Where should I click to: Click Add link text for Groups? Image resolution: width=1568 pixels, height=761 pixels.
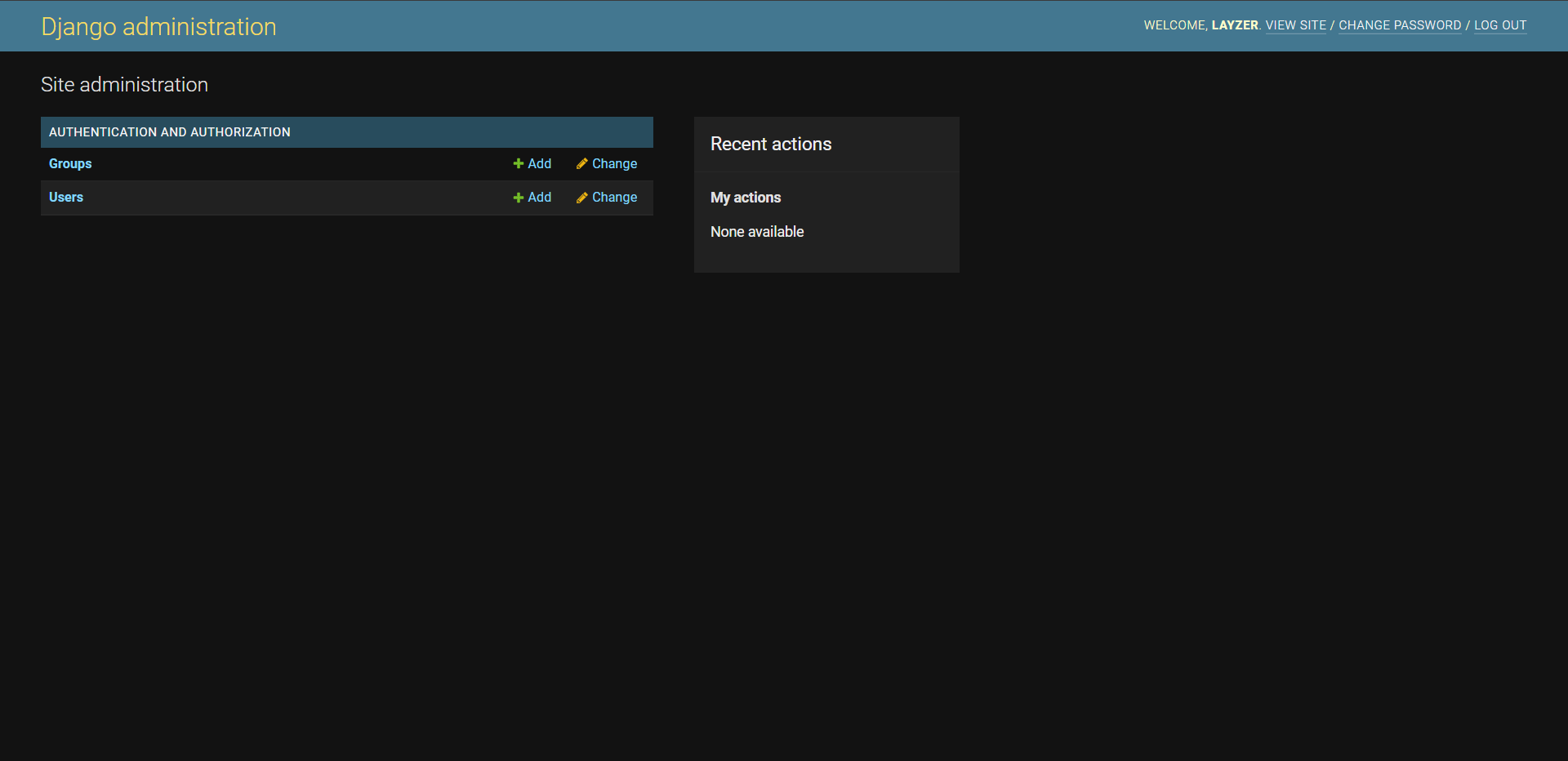pyautogui.click(x=539, y=163)
